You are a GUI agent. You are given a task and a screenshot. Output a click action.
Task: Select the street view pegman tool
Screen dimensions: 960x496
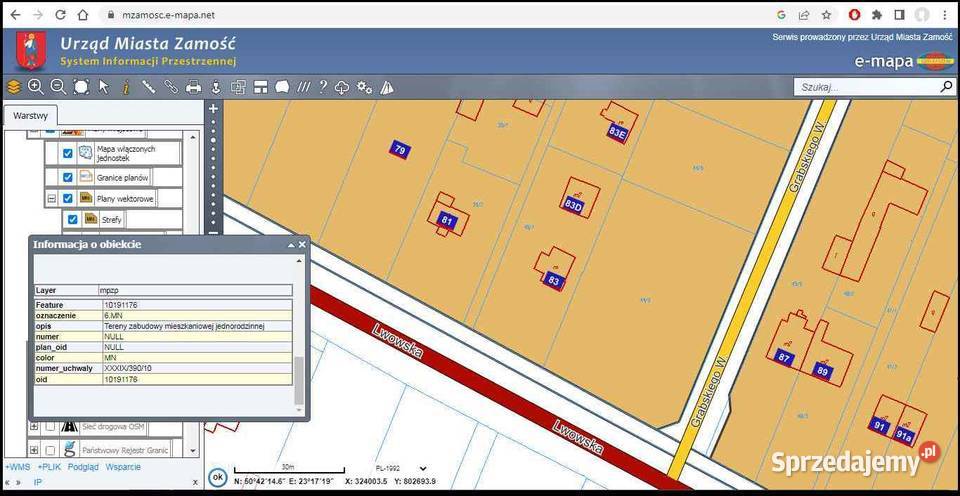point(216,88)
